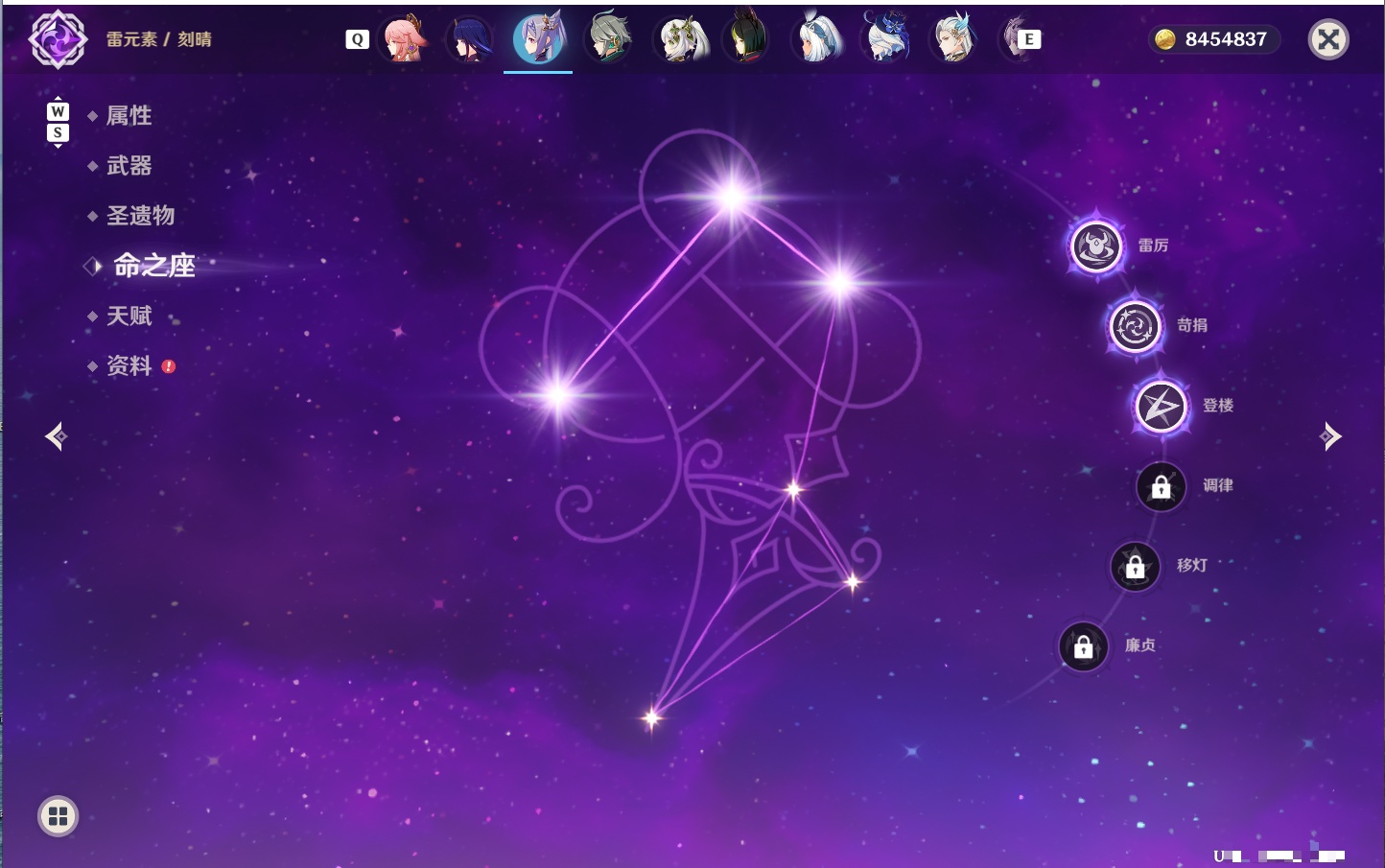Select the avatar with black and green hair
The height and width of the screenshot is (868, 1385).
[745, 39]
